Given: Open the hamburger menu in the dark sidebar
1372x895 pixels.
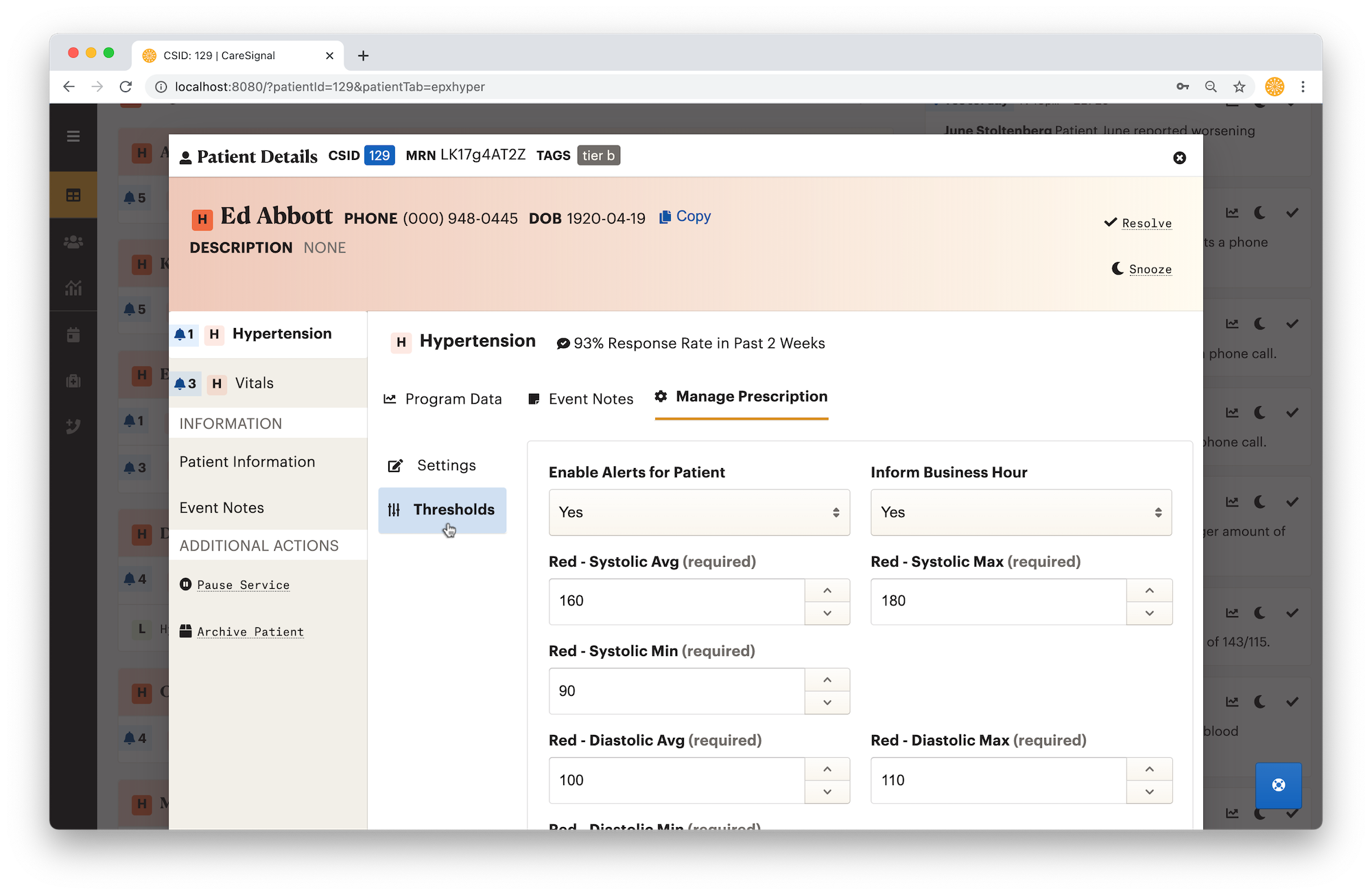Looking at the screenshot, I should click(x=73, y=137).
